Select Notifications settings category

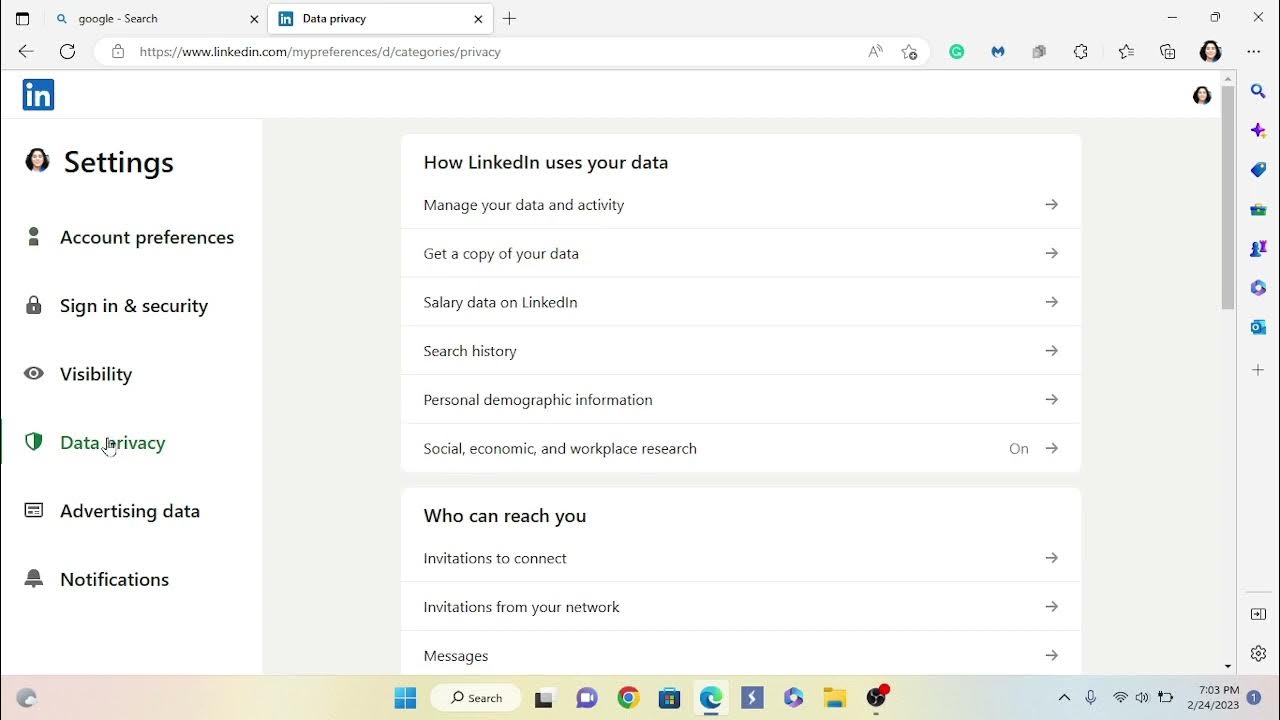coord(115,579)
